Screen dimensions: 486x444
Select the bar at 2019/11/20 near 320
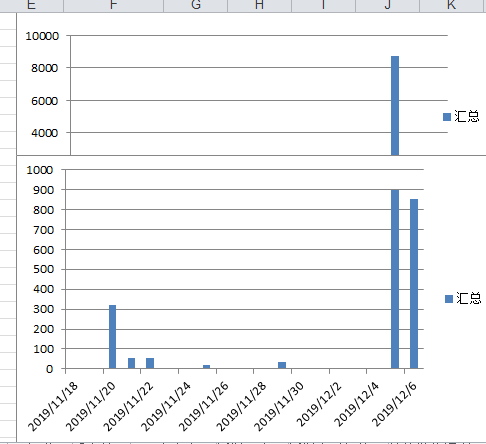pyautogui.click(x=113, y=337)
